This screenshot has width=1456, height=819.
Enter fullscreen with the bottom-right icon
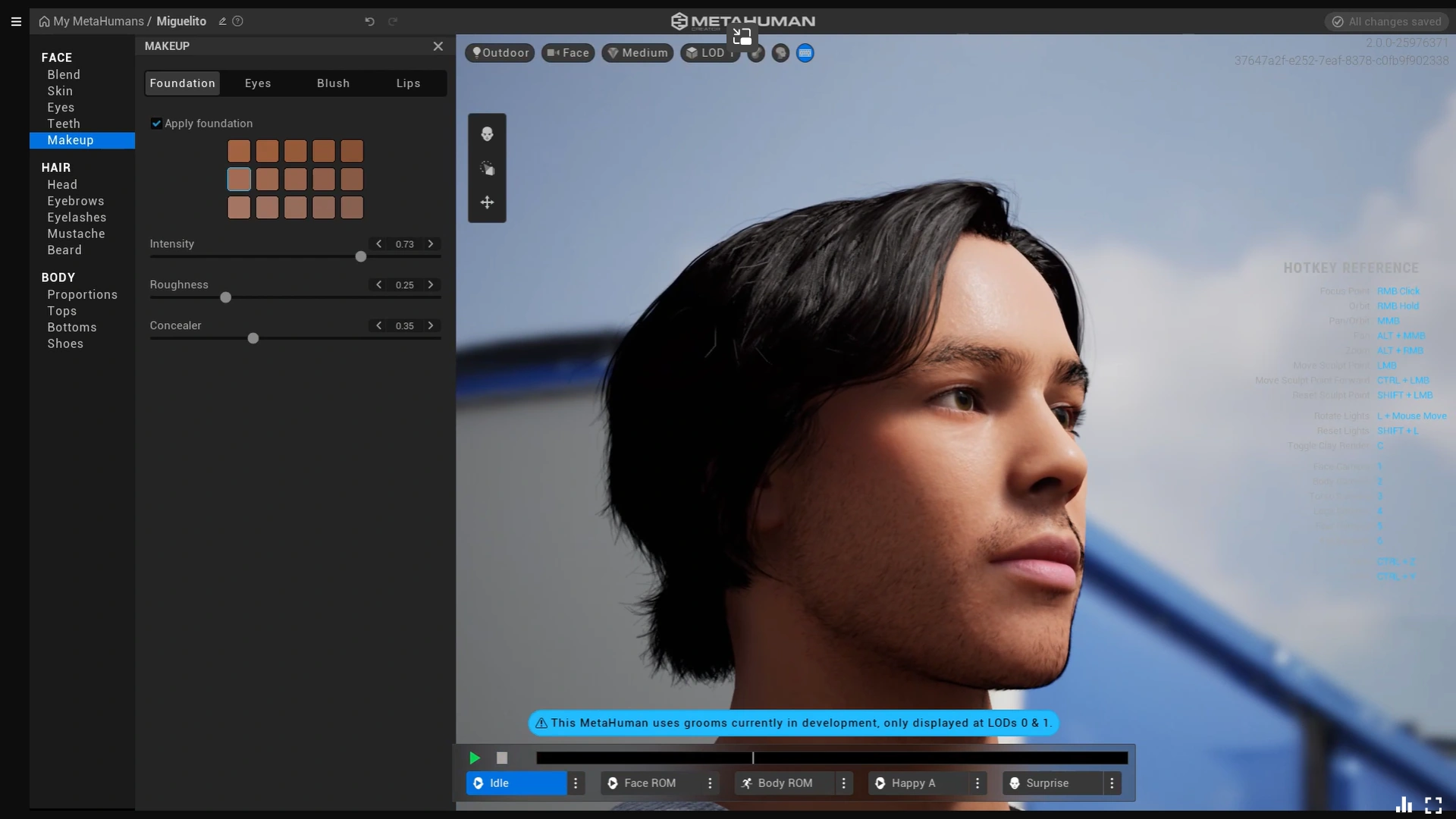pyautogui.click(x=1432, y=805)
